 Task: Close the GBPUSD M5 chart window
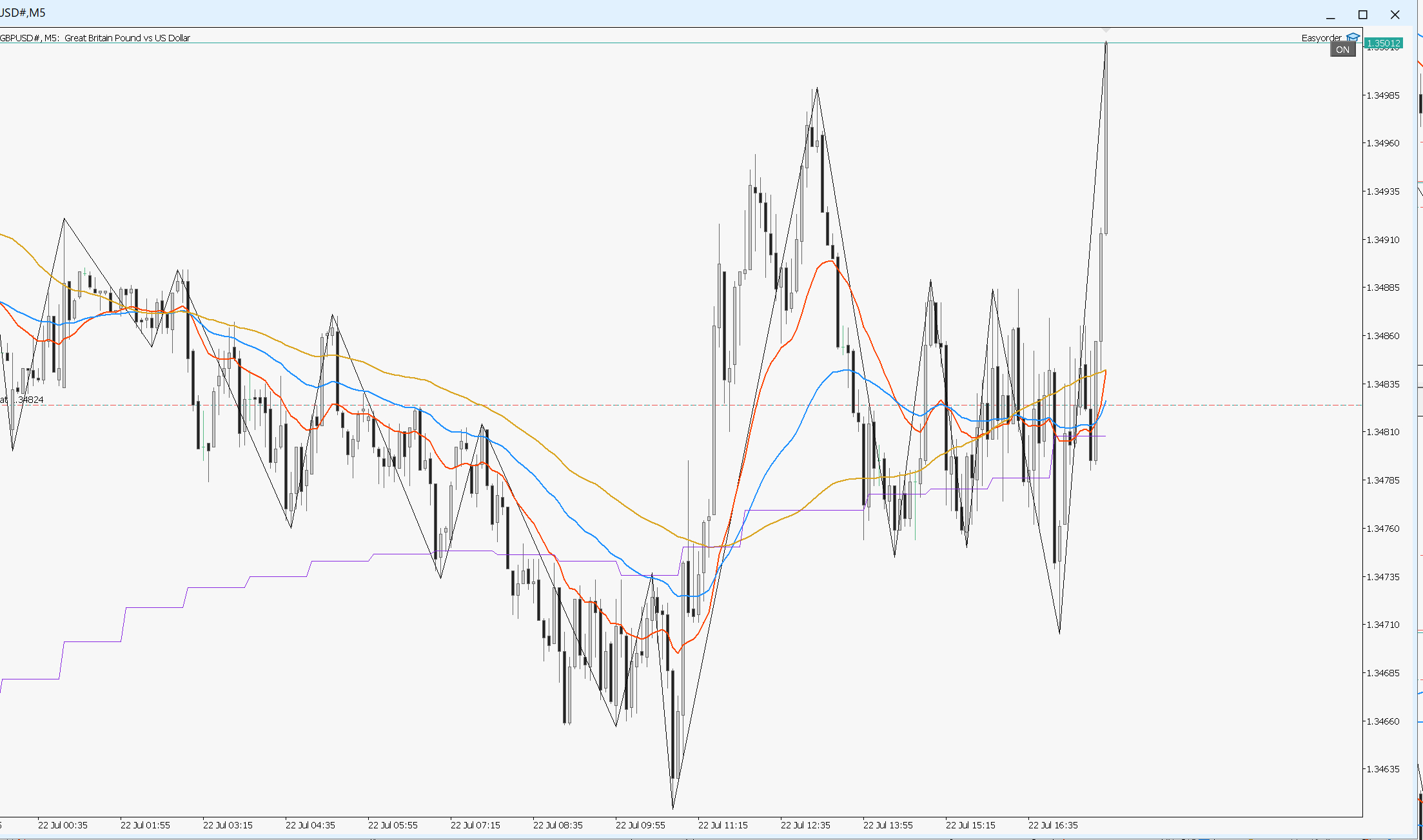1395,15
